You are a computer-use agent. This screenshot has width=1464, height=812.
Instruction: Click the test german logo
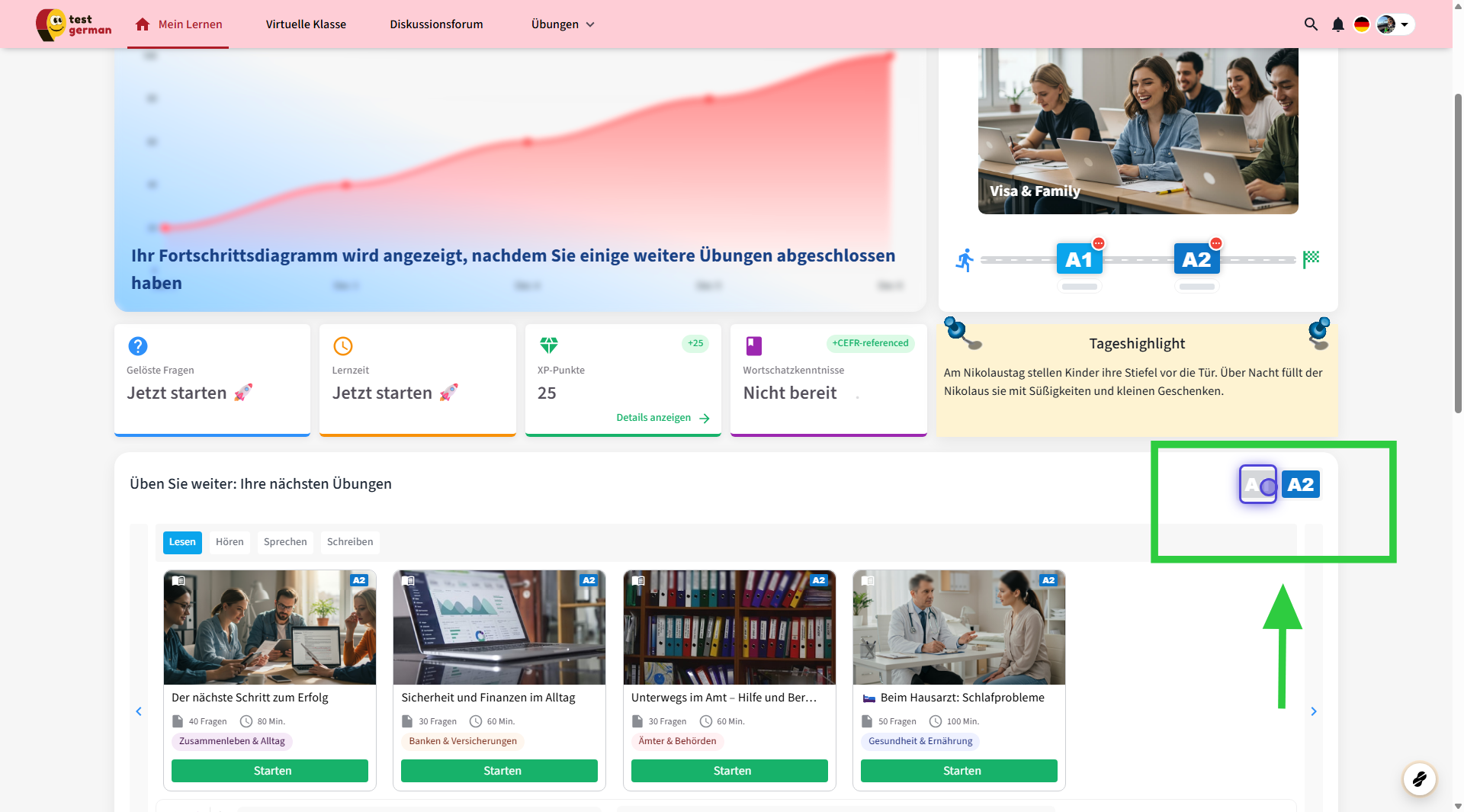tap(74, 24)
